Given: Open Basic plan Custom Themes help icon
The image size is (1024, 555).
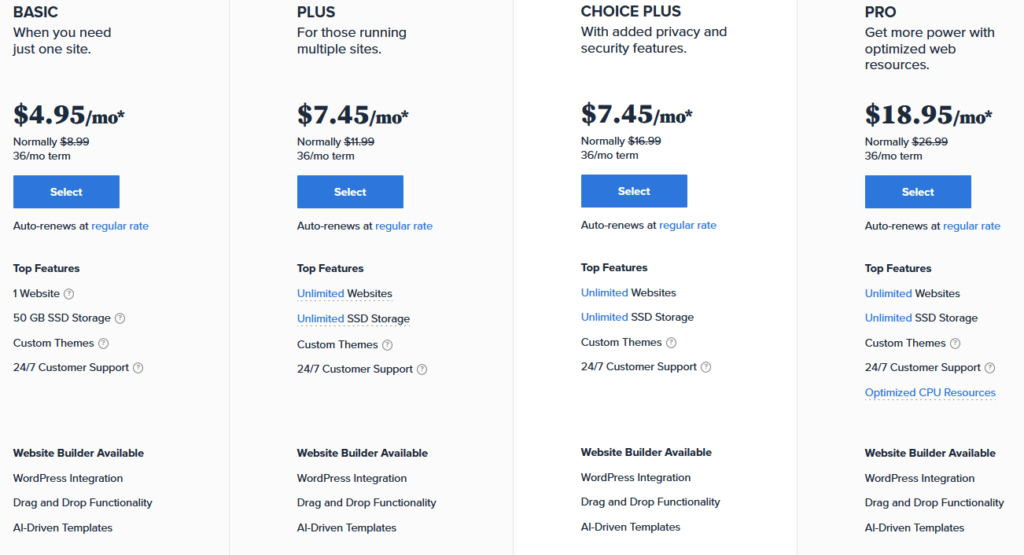Looking at the screenshot, I should 103,343.
